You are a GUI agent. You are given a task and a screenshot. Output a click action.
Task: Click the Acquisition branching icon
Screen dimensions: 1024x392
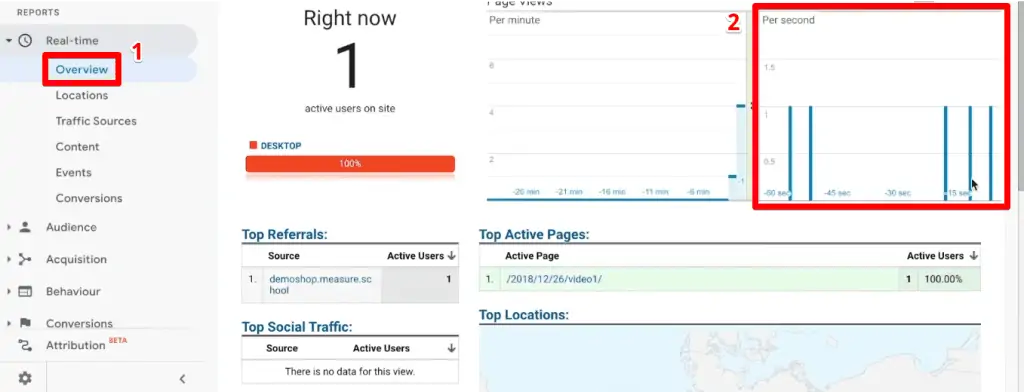tap(25, 259)
